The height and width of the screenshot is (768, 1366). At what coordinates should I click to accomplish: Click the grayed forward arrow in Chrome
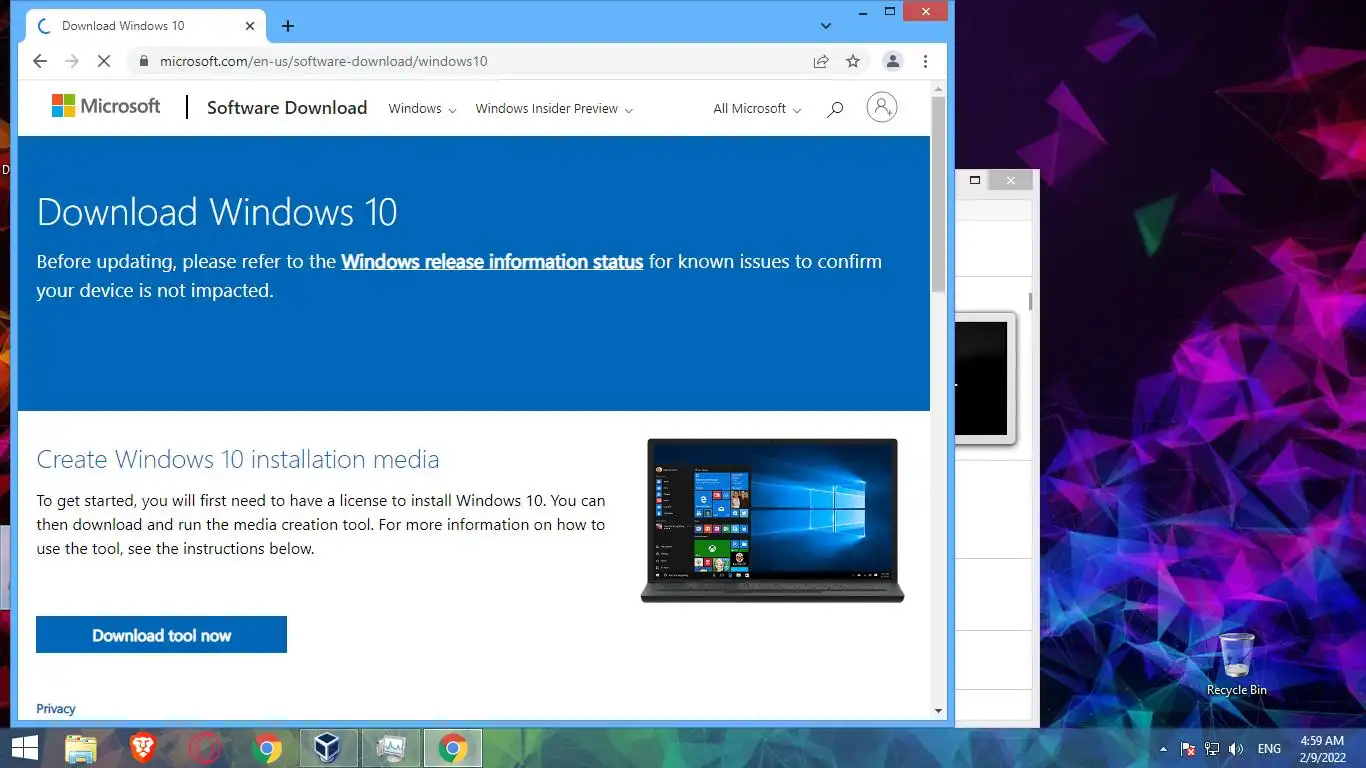coord(71,61)
